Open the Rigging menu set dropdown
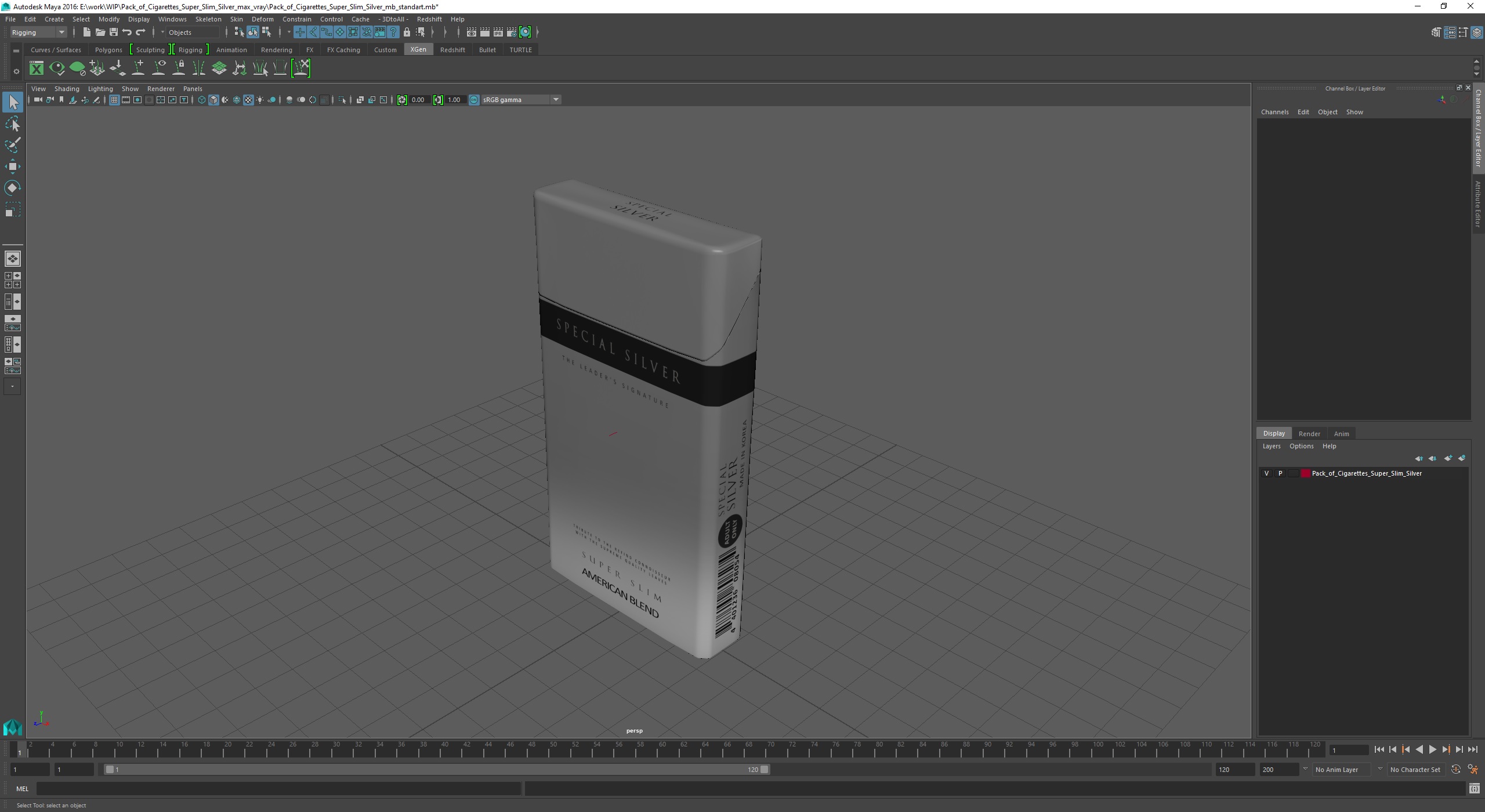 tap(38, 32)
